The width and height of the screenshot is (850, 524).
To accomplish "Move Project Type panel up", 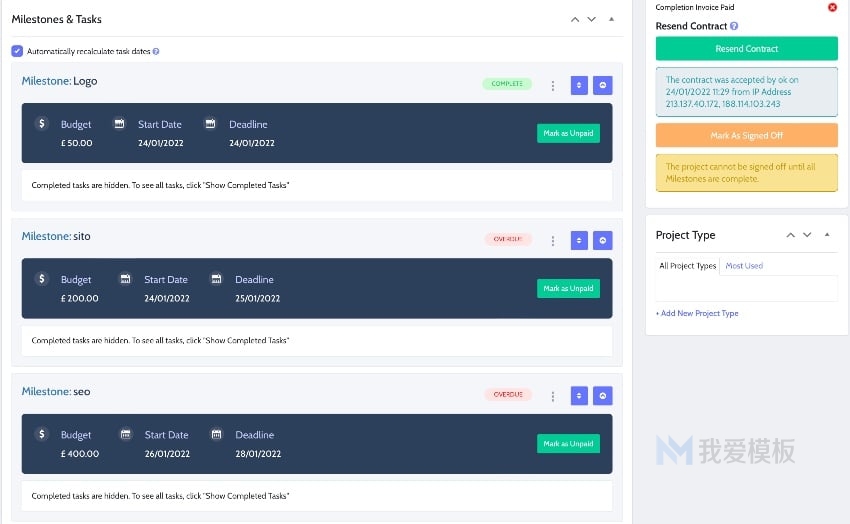I will point(790,235).
